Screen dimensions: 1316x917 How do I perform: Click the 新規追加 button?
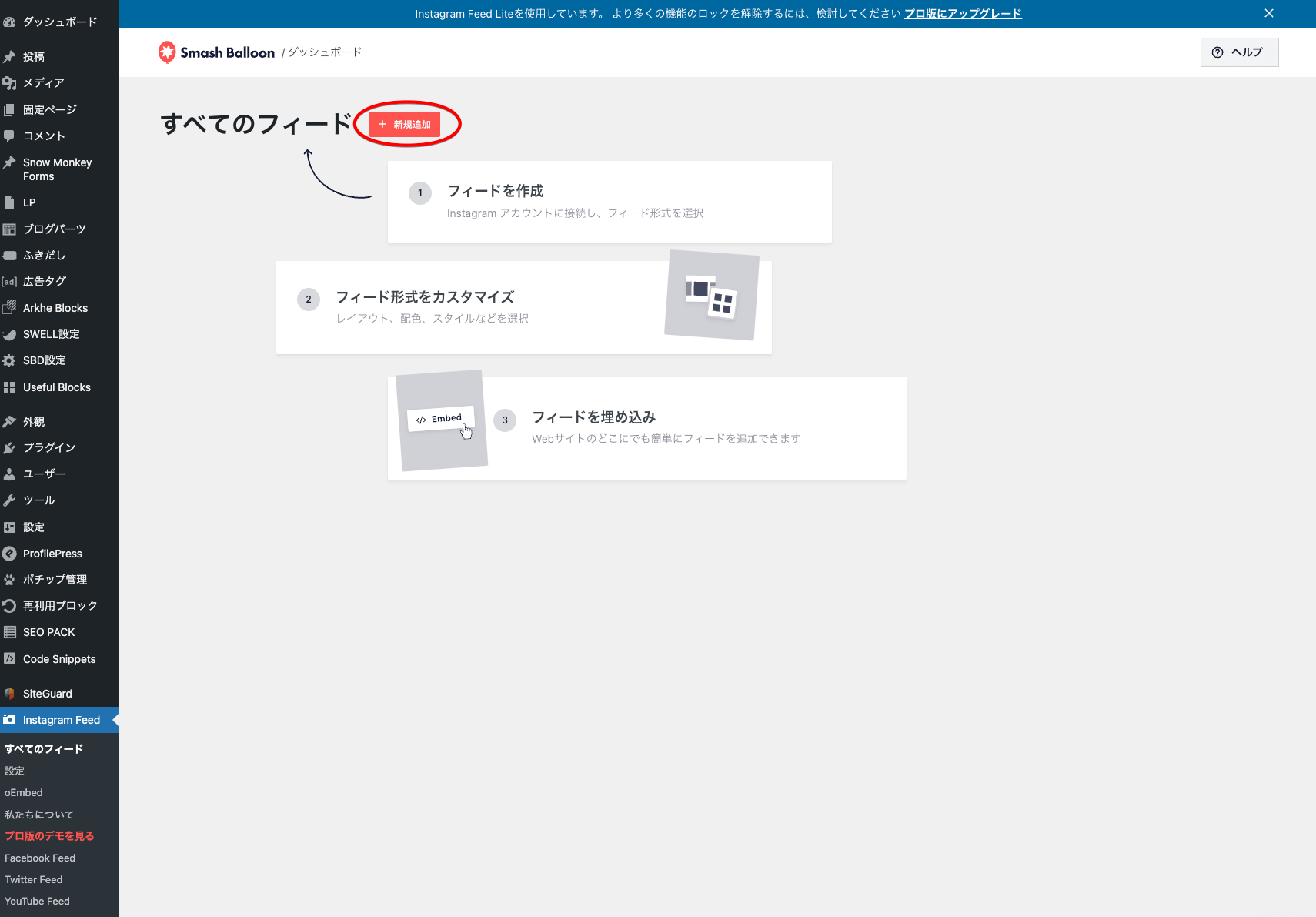tap(405, 124)
